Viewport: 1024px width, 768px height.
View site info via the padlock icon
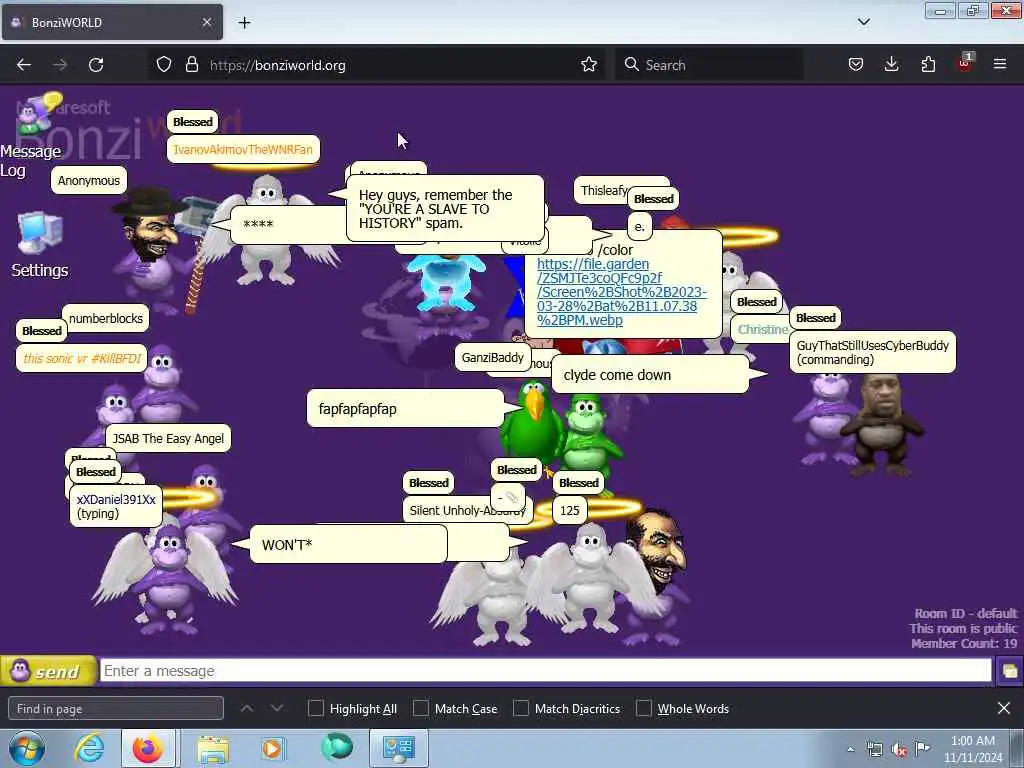[x=191, y=65]
